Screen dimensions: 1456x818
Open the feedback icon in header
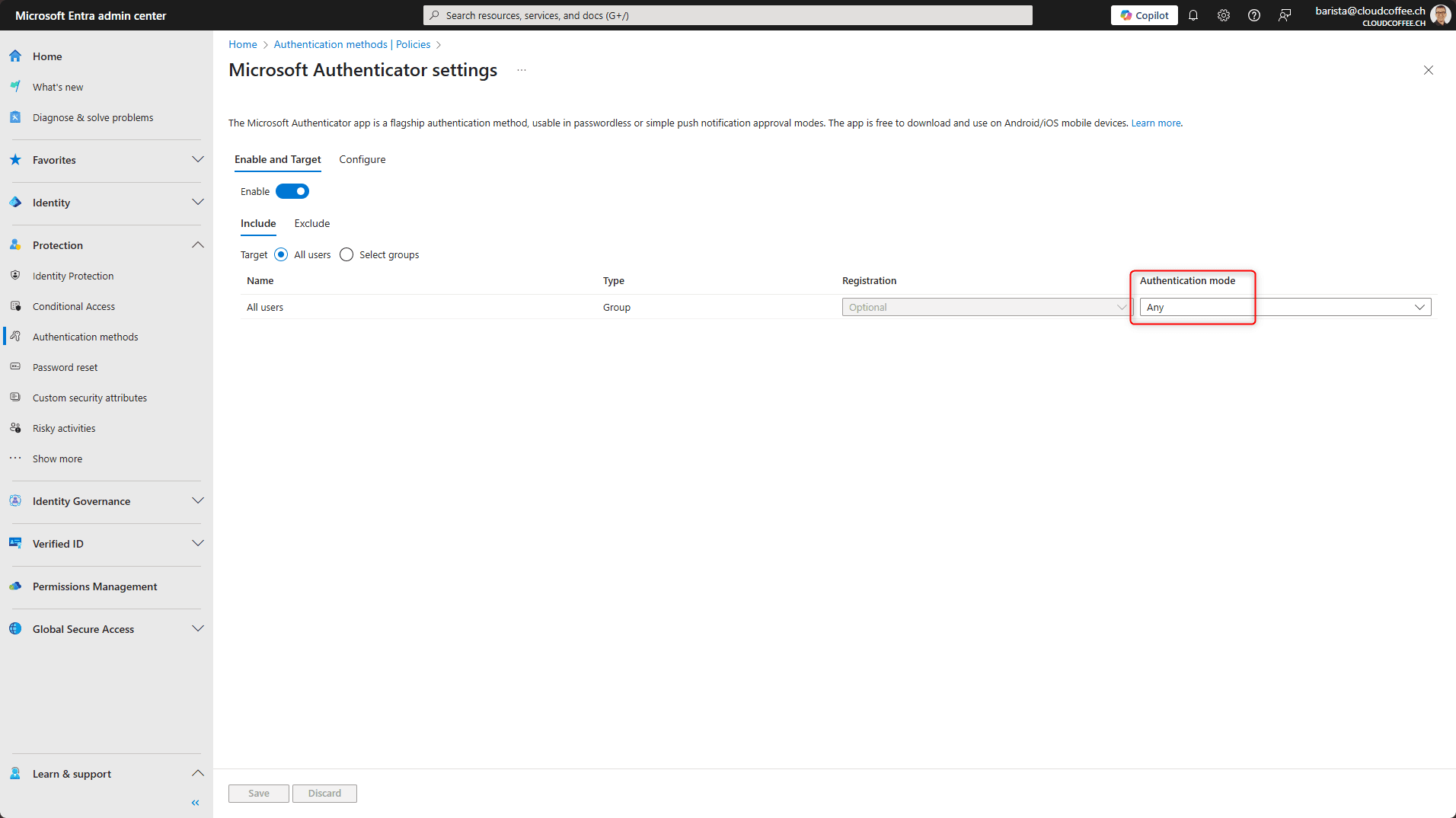(x=1285, y=15)
